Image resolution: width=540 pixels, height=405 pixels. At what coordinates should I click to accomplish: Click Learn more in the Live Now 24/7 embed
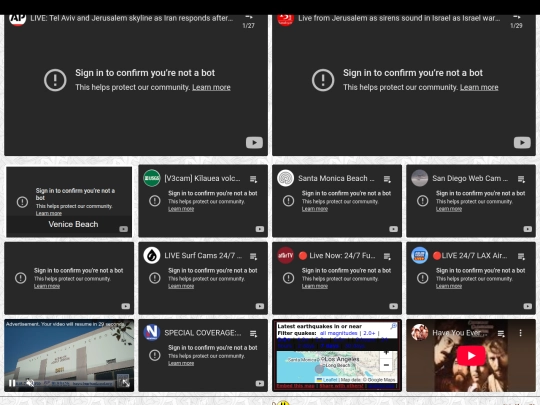[x=315, y=286]
